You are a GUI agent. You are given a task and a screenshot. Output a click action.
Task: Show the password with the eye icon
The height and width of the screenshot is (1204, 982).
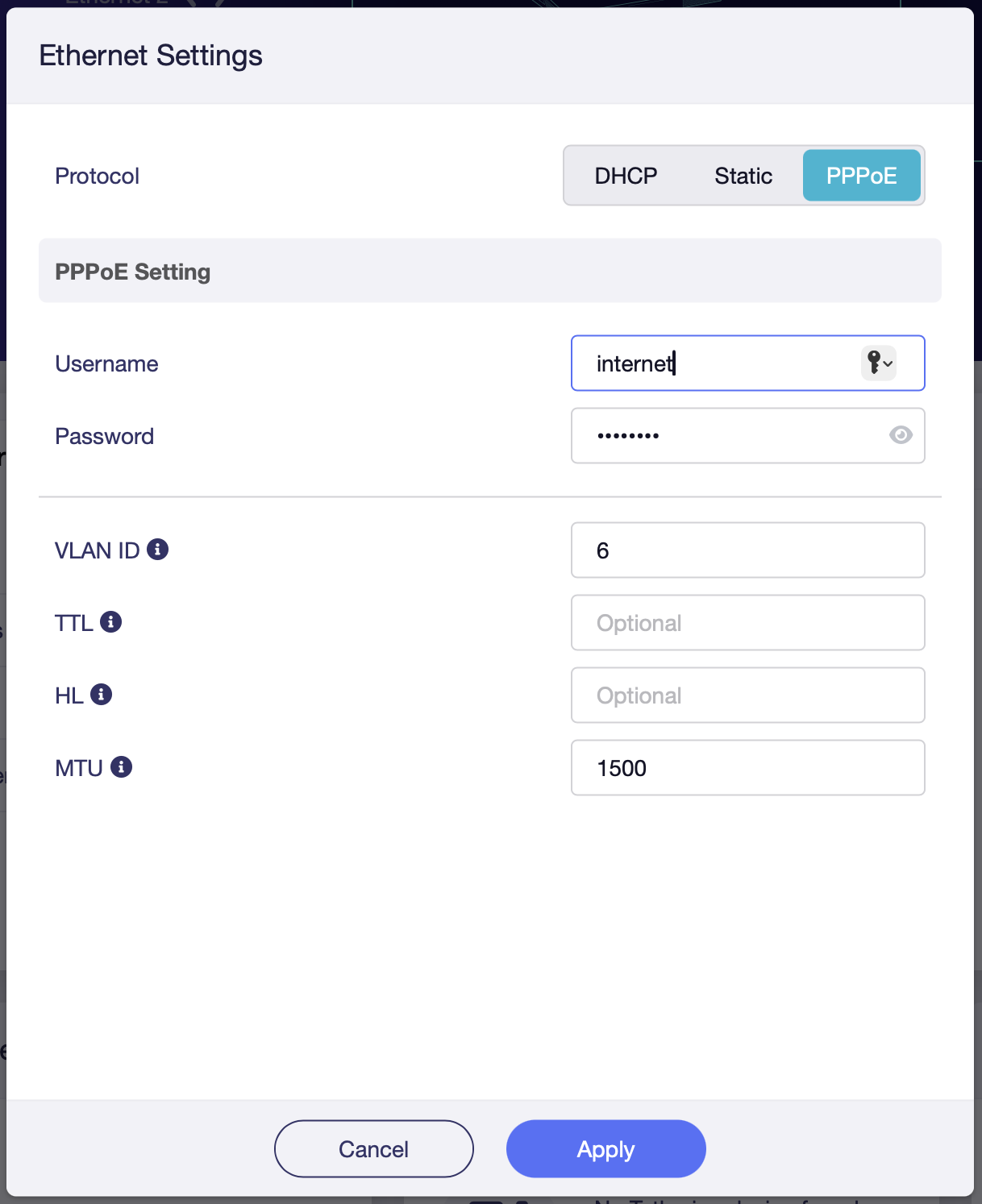[x=901, y=435]
